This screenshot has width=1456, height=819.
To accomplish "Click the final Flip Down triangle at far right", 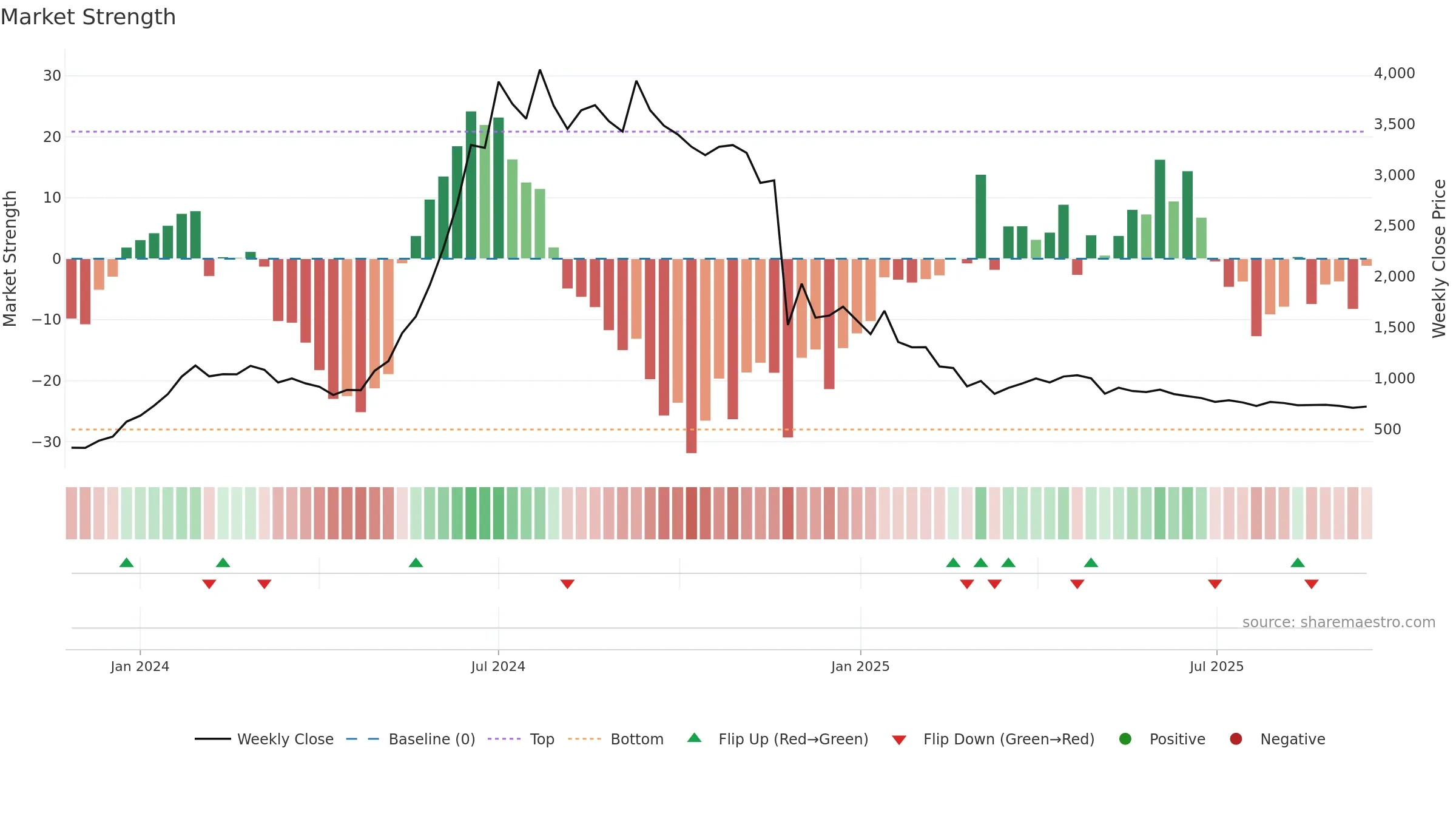I will tap(1312, 584).
